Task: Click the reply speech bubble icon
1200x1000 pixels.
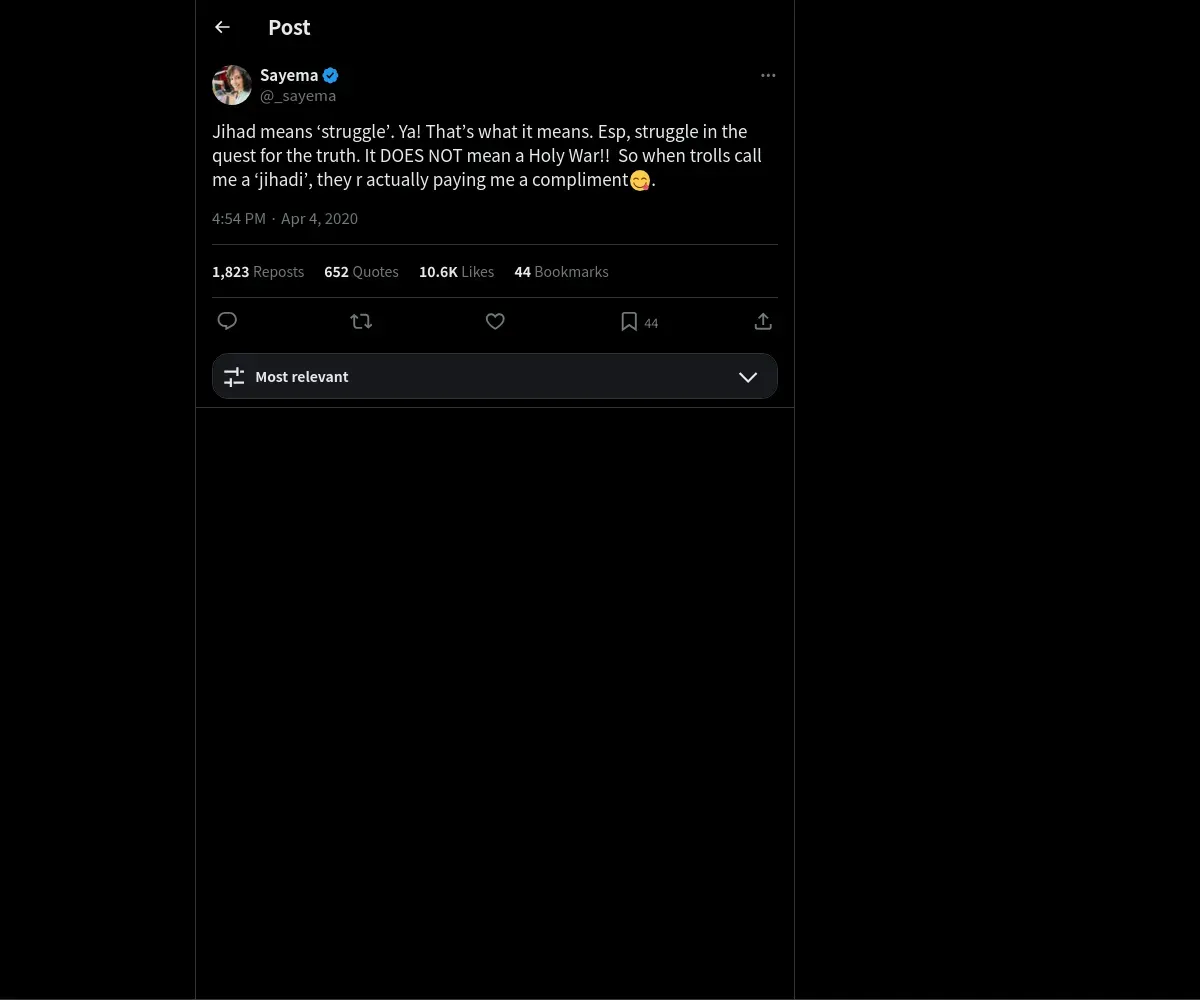Action: [x=227, y=321]
